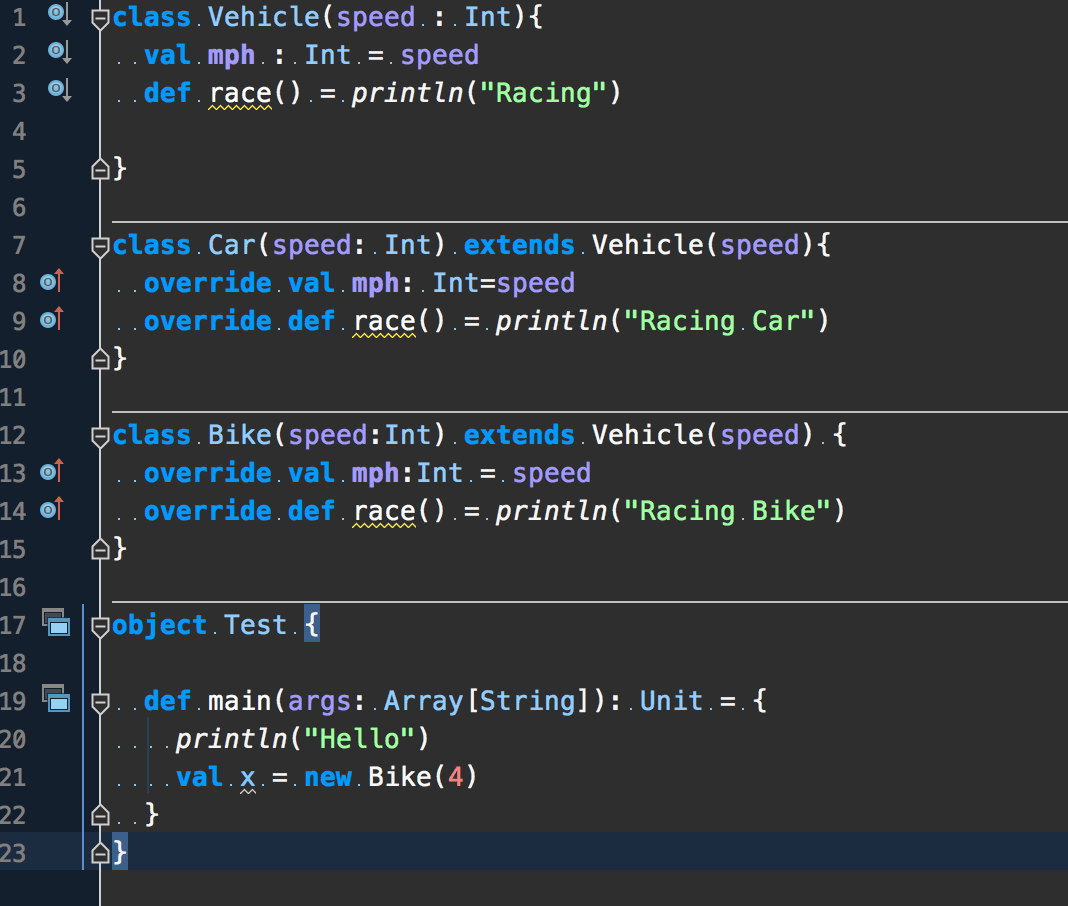This screenshot has height=906, width=1068.
Task: Click the closing fold marker on line 23
Action: pyautogui.click(x=99, y=852)
